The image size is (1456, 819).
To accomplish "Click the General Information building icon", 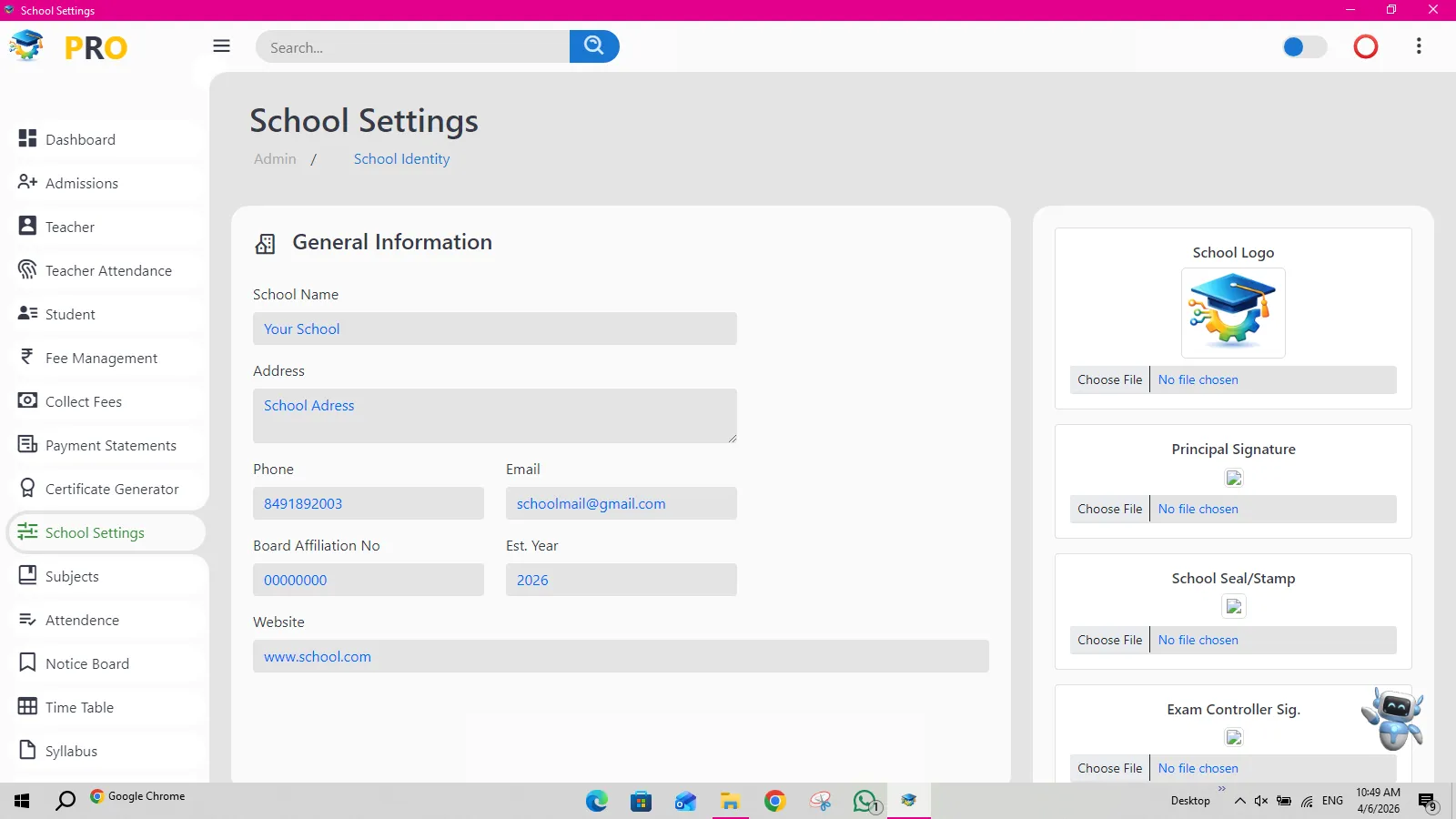I will click(x=265, y=243).
